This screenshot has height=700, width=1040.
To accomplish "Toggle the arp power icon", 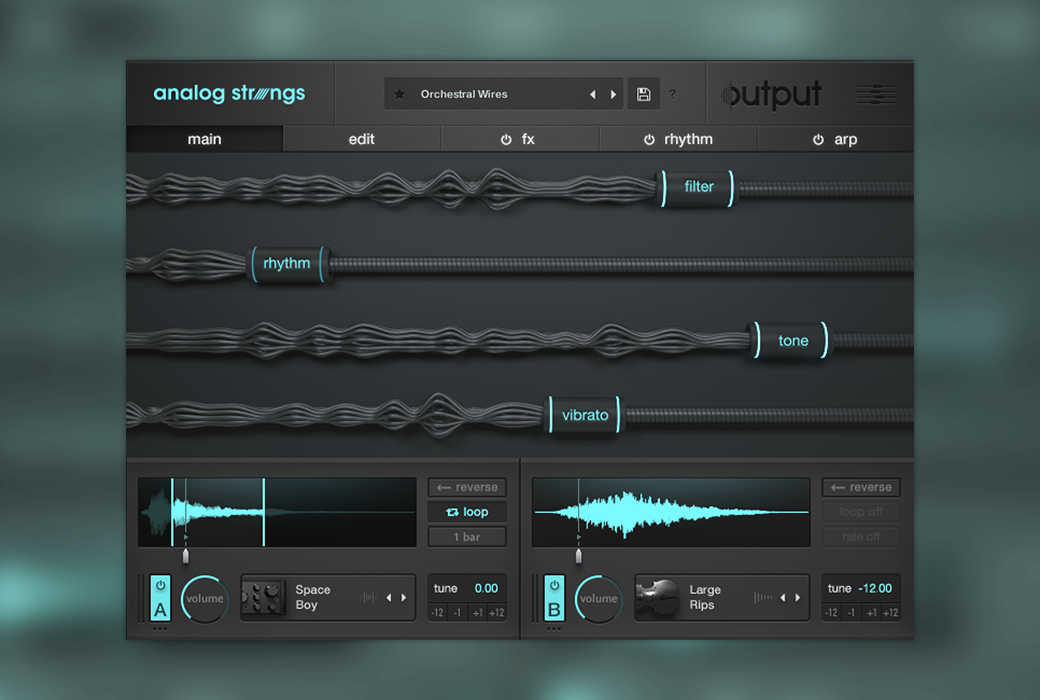I will pos(818,139).
